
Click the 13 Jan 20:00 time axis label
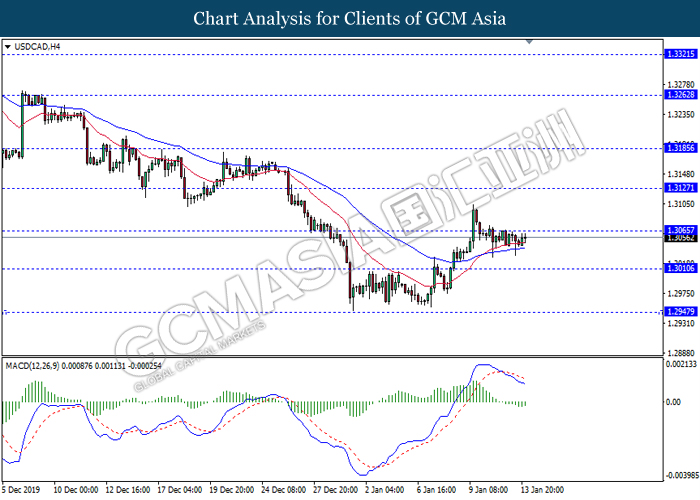pyautogui.click(x=541, y=490)
